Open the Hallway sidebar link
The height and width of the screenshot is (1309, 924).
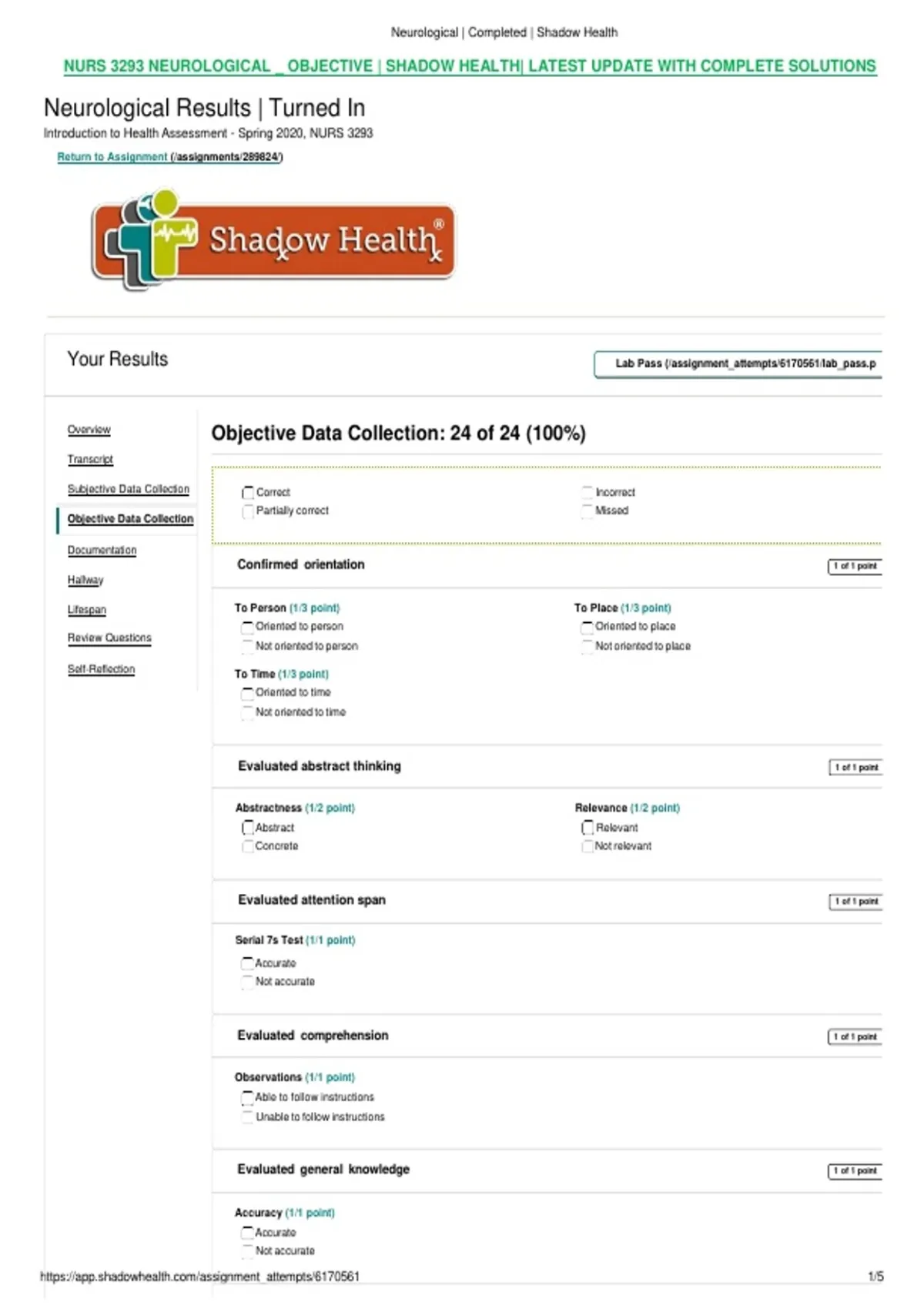tap(85, 580)
